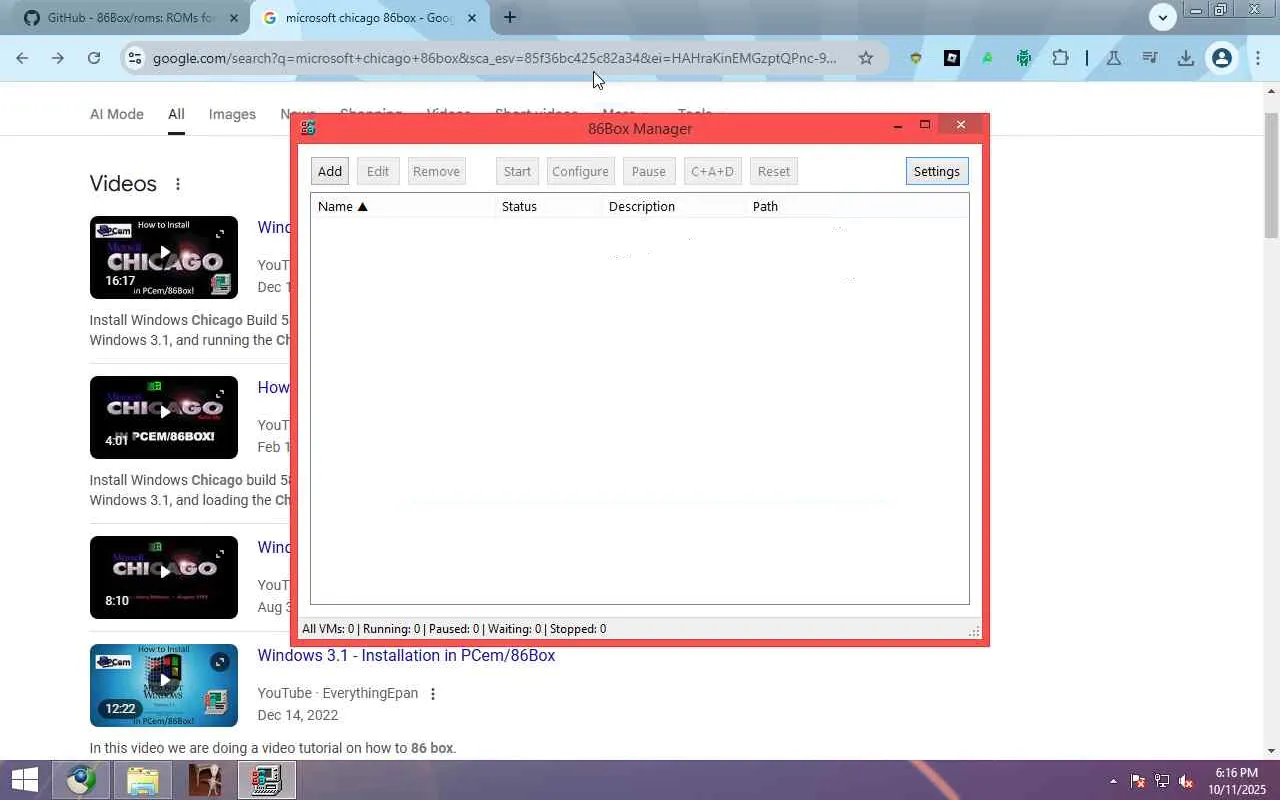Click the Configure button in 86Box Manager
1280x800 pixels.
coord(580,171)
